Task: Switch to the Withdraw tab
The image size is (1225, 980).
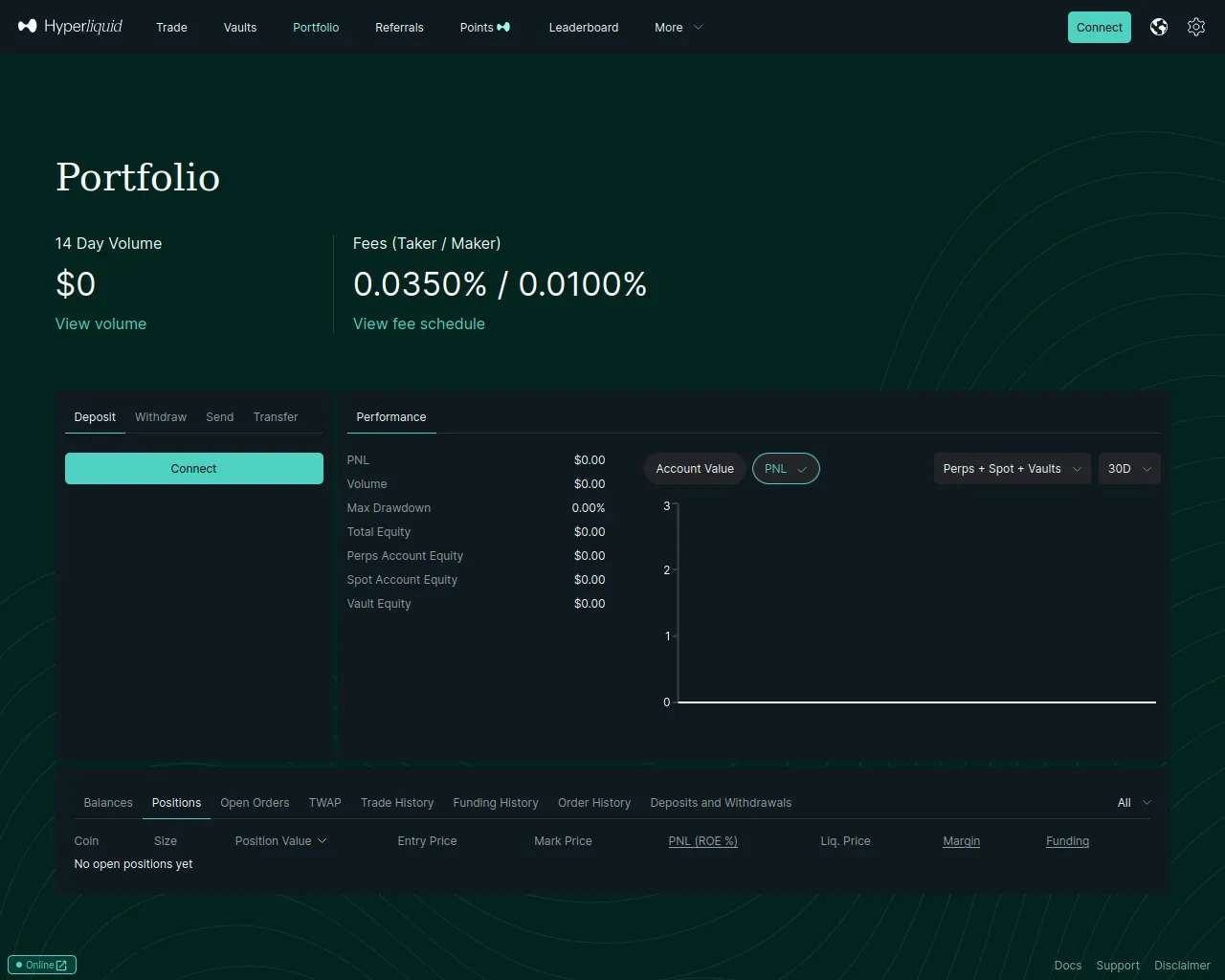Action: (x=161, y=417)
